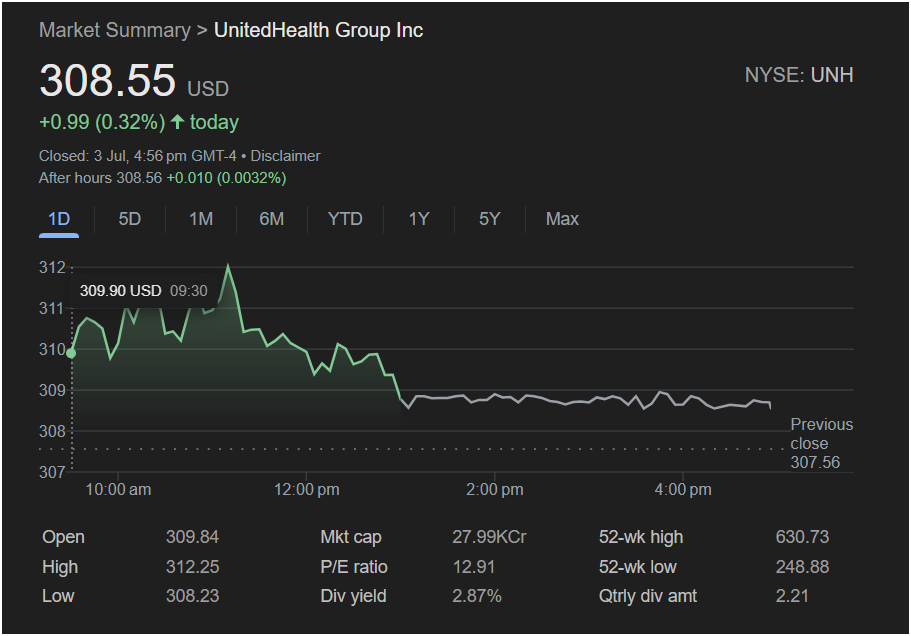Image resolution: width=911 pixels, height=636 pixels.
Task: Click the 312 y-axis label
Action: (x=52, y=267)
